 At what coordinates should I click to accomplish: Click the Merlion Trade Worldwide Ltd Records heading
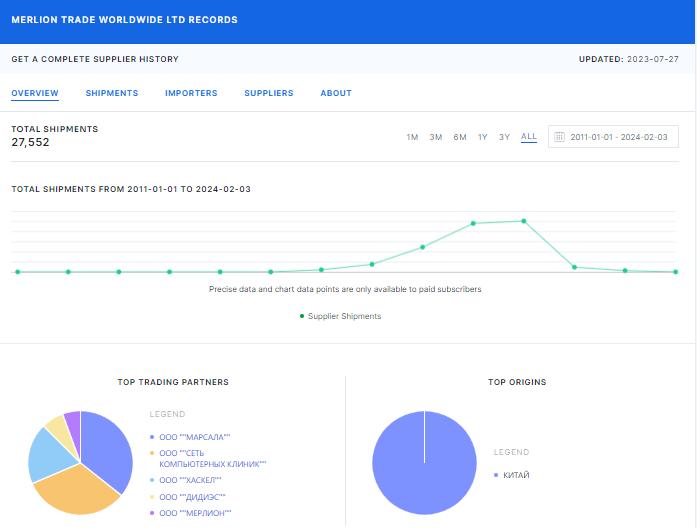point(124,20)
